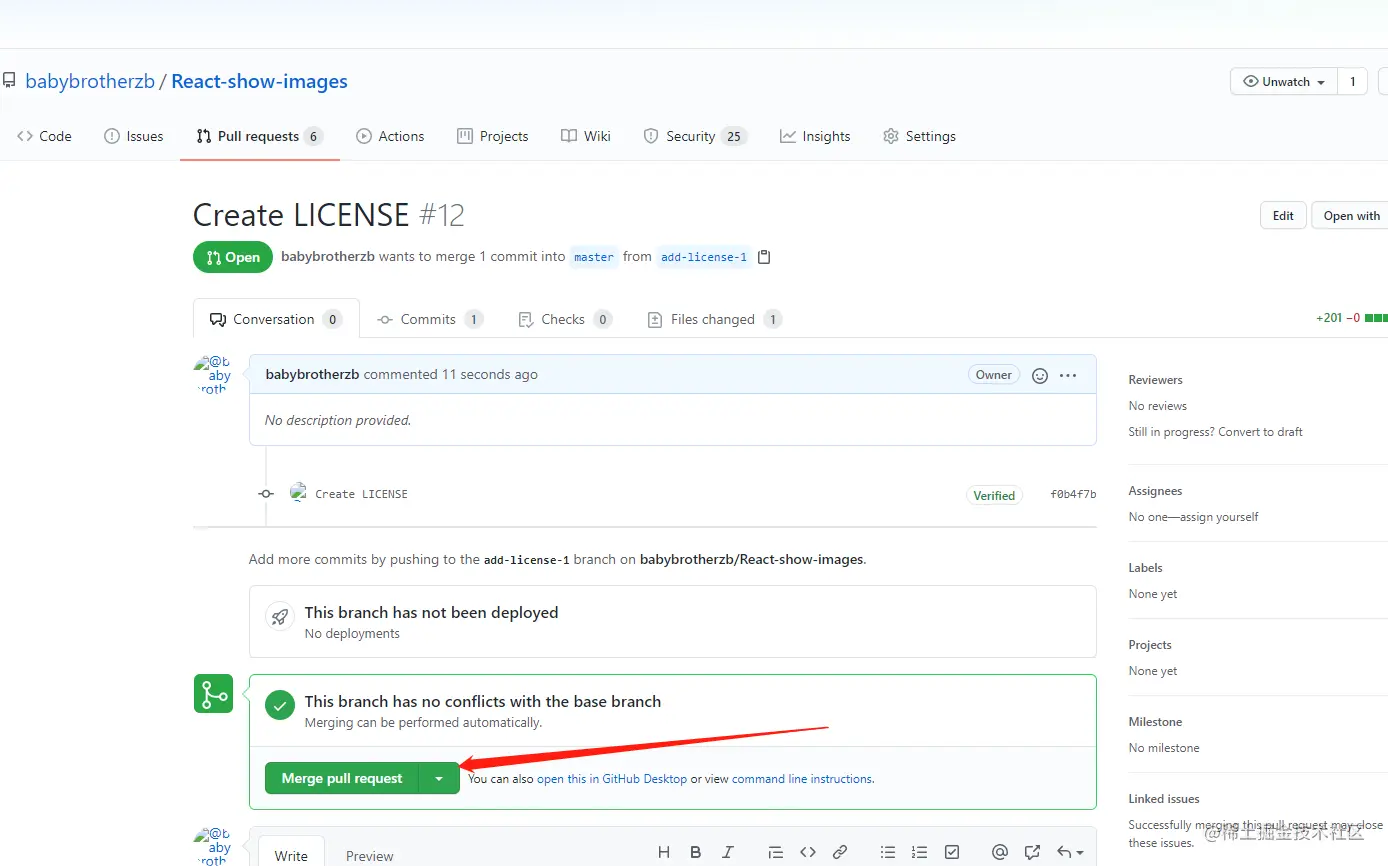Open the babybrotherzb owner link in the repo header

(90, 81)
